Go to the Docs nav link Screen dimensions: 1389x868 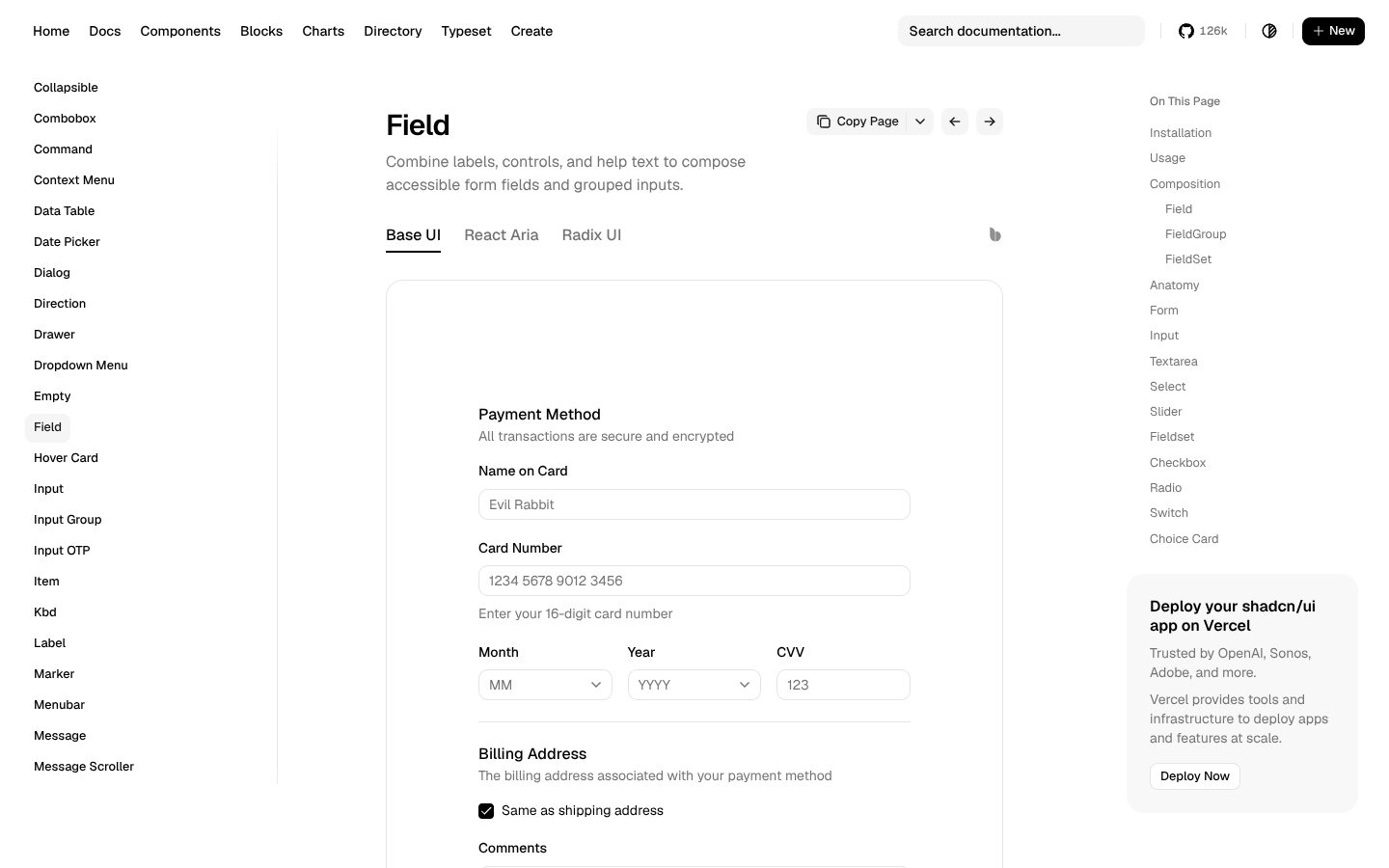[x=105, y=31]
